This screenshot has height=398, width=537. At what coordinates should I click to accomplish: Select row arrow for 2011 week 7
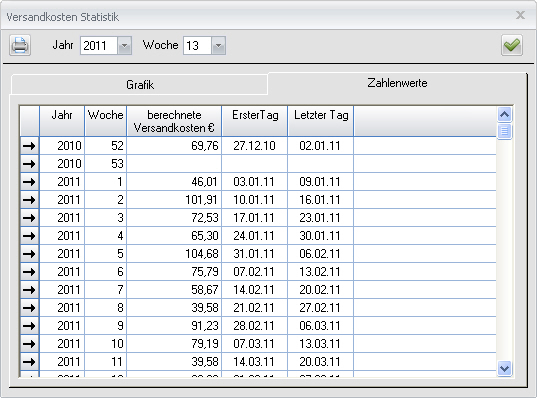tap(29, 290)
